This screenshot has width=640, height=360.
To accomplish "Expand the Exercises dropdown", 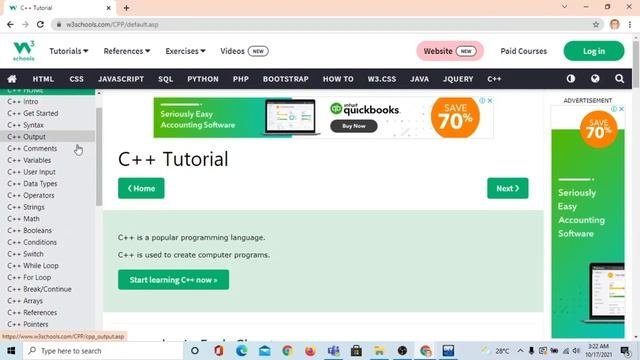I will (185, 51).
